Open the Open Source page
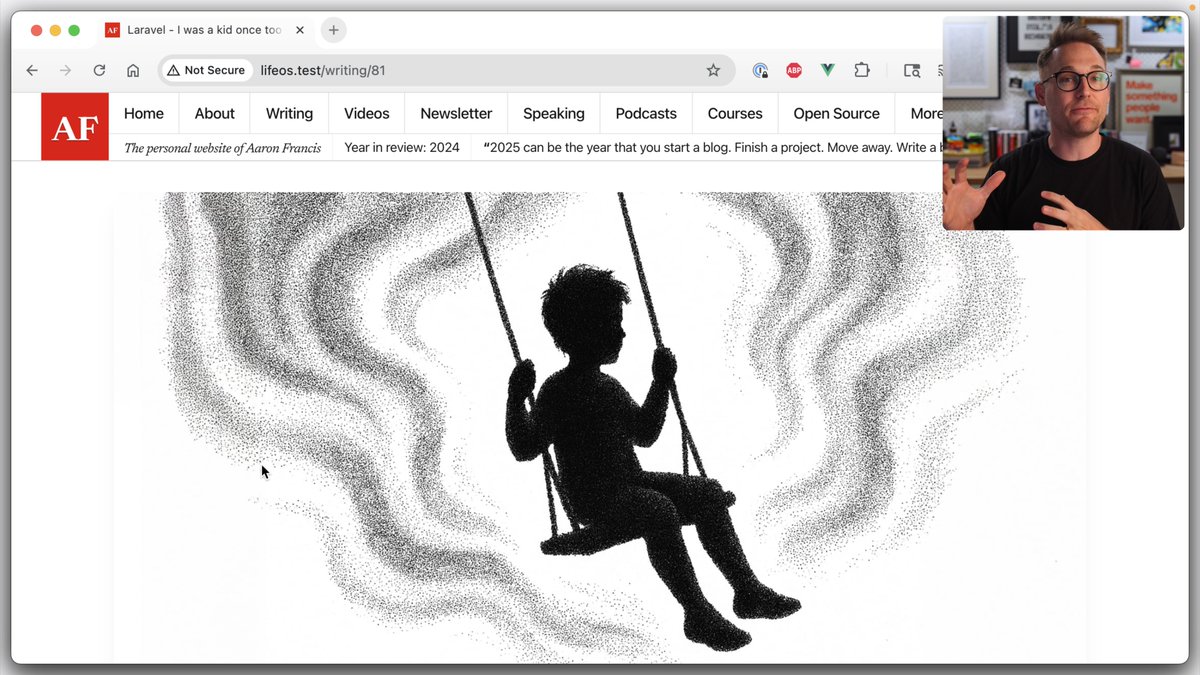1200x675 pixels. pyautogui.click(x=837, y=113)
